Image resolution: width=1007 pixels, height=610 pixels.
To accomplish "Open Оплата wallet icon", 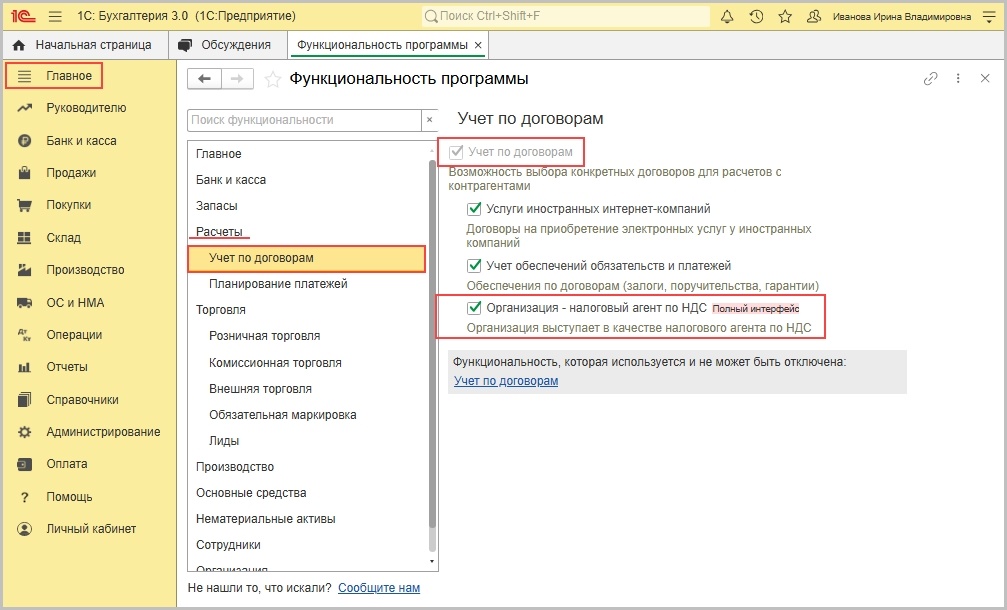I will pyautogui.click(x=24, y=464).
